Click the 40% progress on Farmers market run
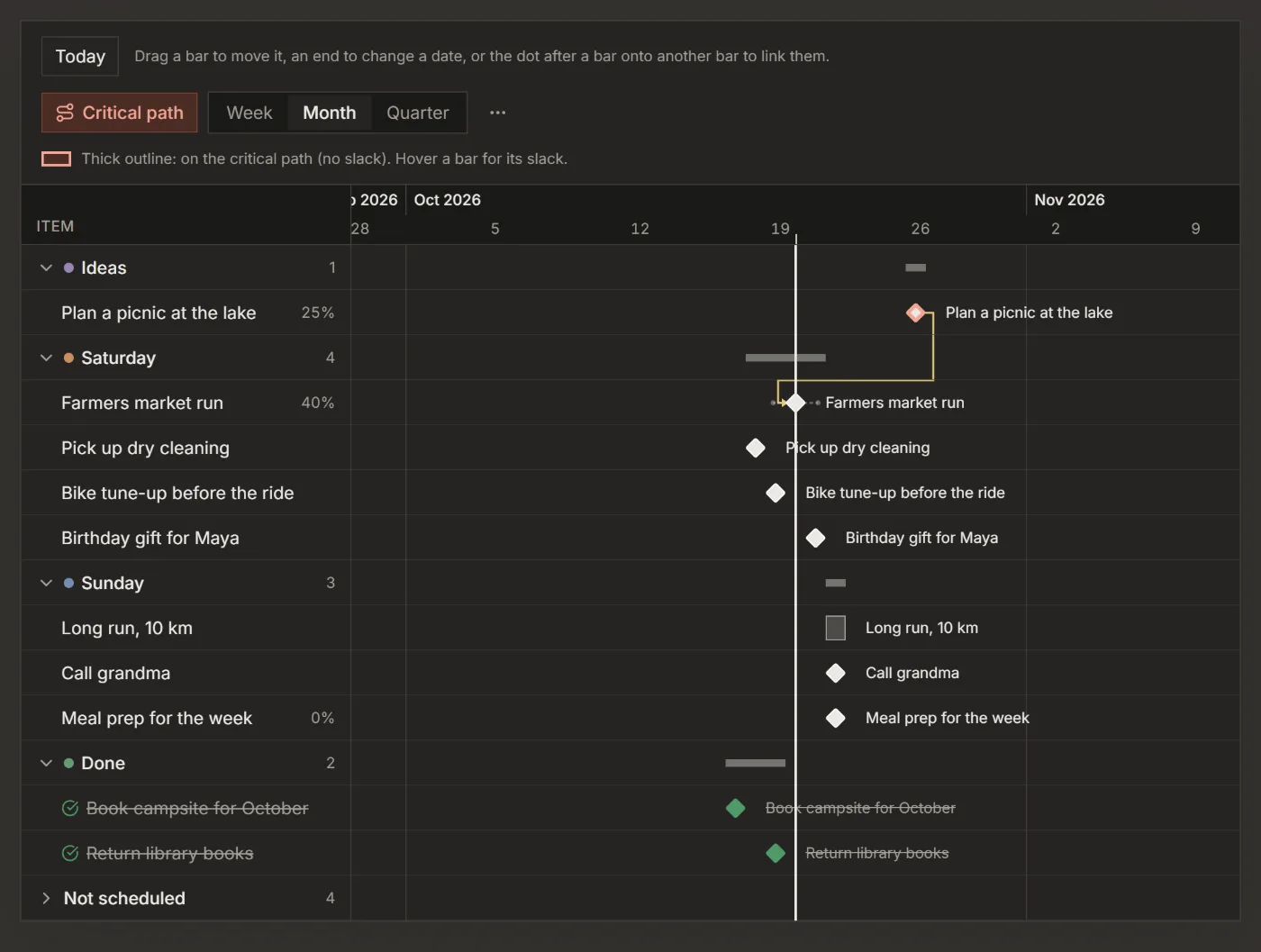 pyautogui.click(x=318, y=403)
